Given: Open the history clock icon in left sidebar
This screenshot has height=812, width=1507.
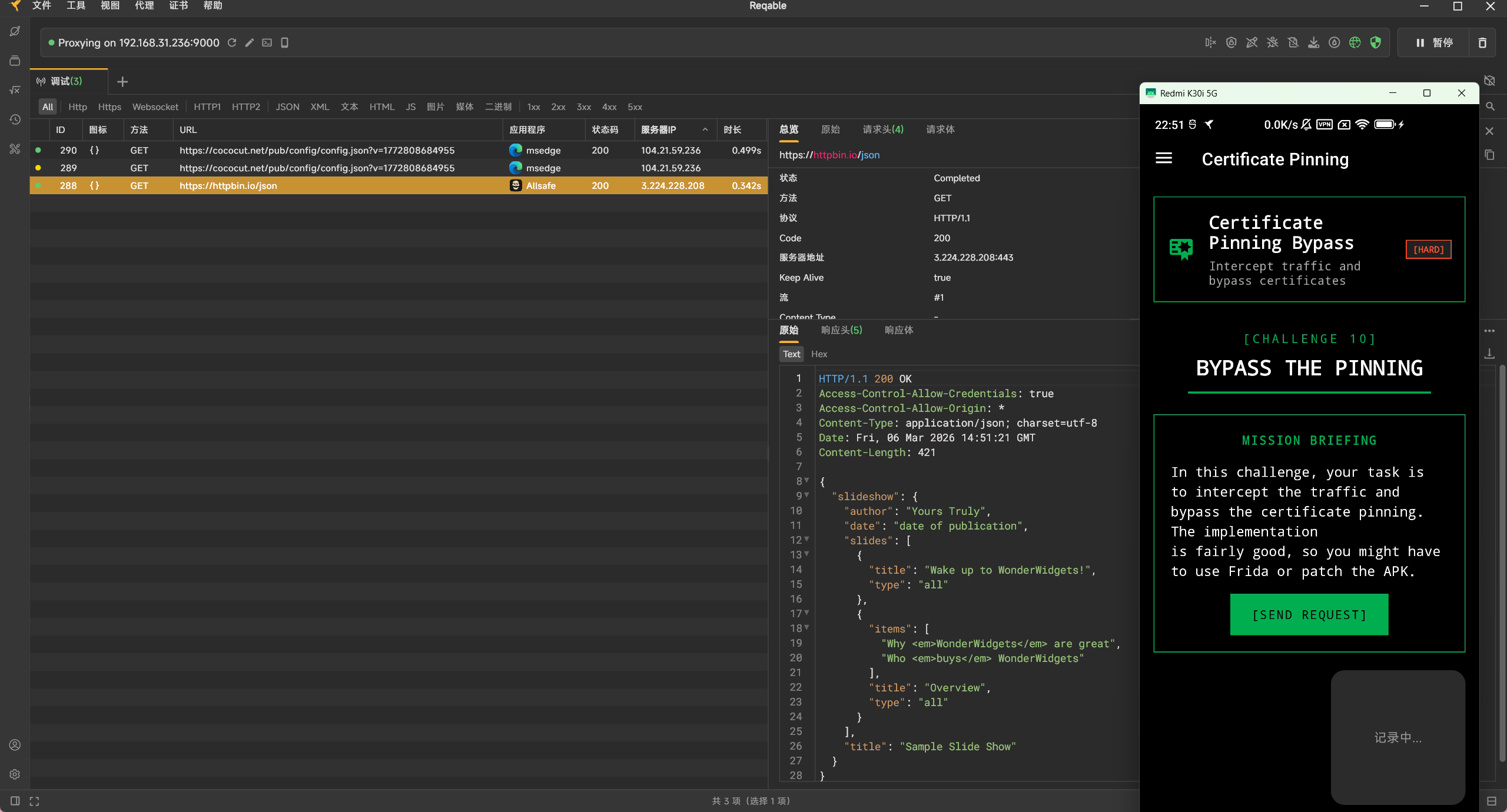Looking at the screenshot, I should tap(15, 119).
